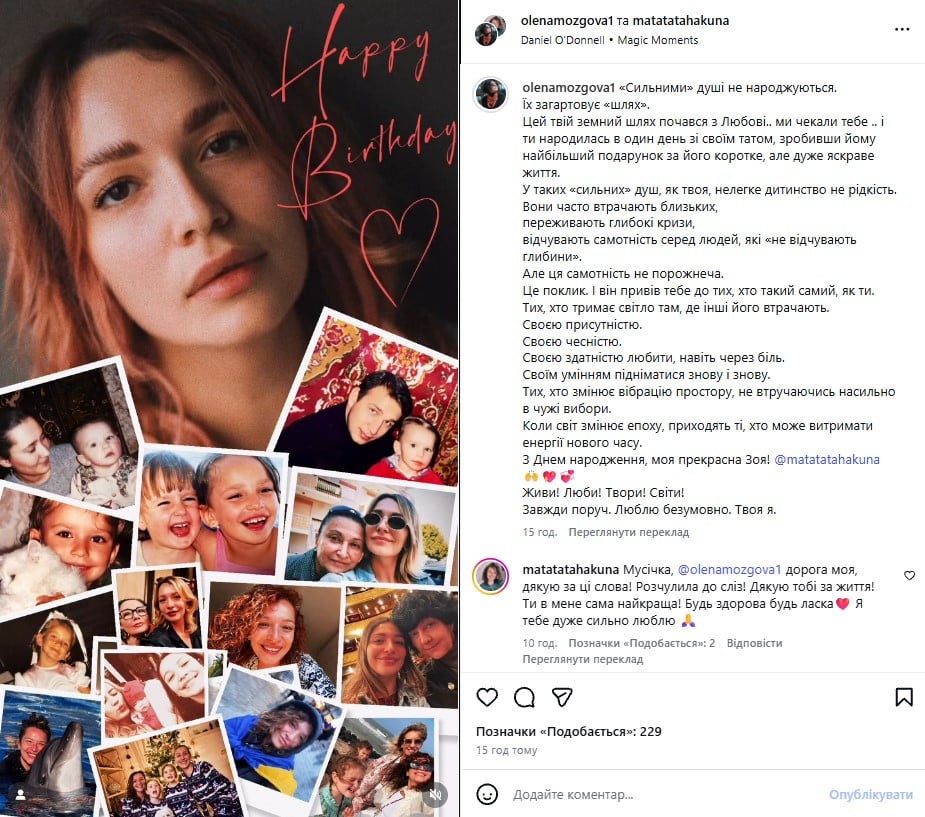Unmute the video with the speaker icon
The height and width of the screenshot is (817, 925).
pos(436,795)
